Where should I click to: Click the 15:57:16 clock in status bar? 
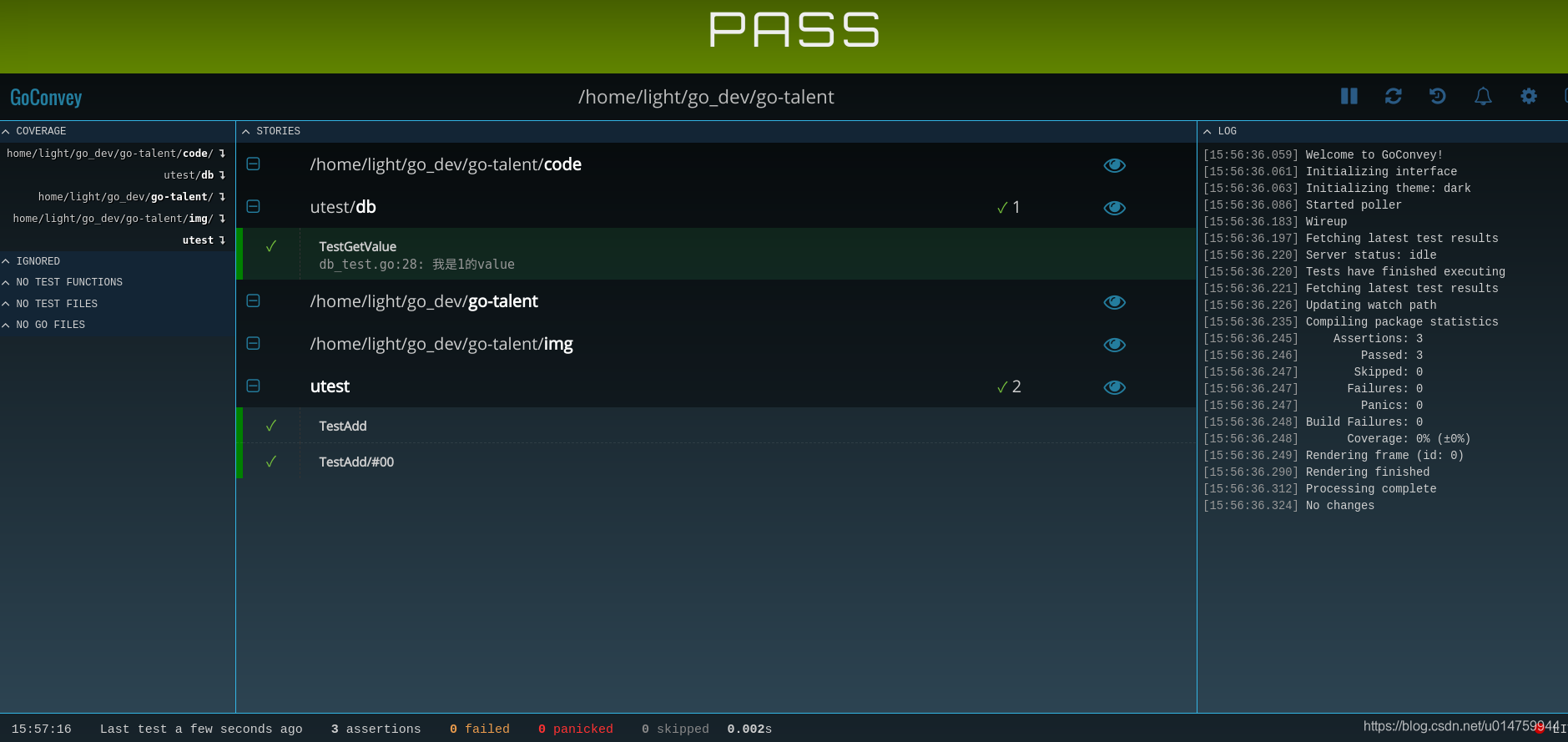tap(42, 729)
